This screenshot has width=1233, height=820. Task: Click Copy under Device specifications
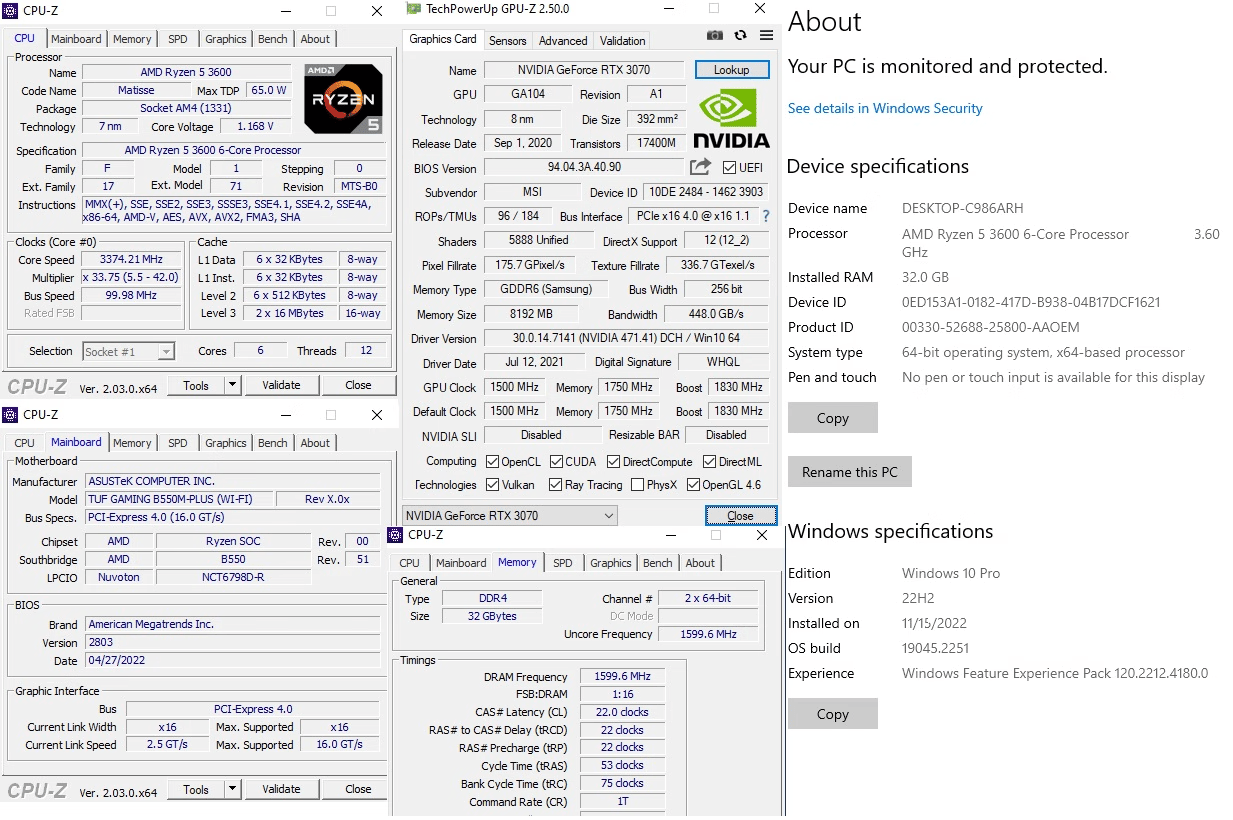(x=833, y=418)
